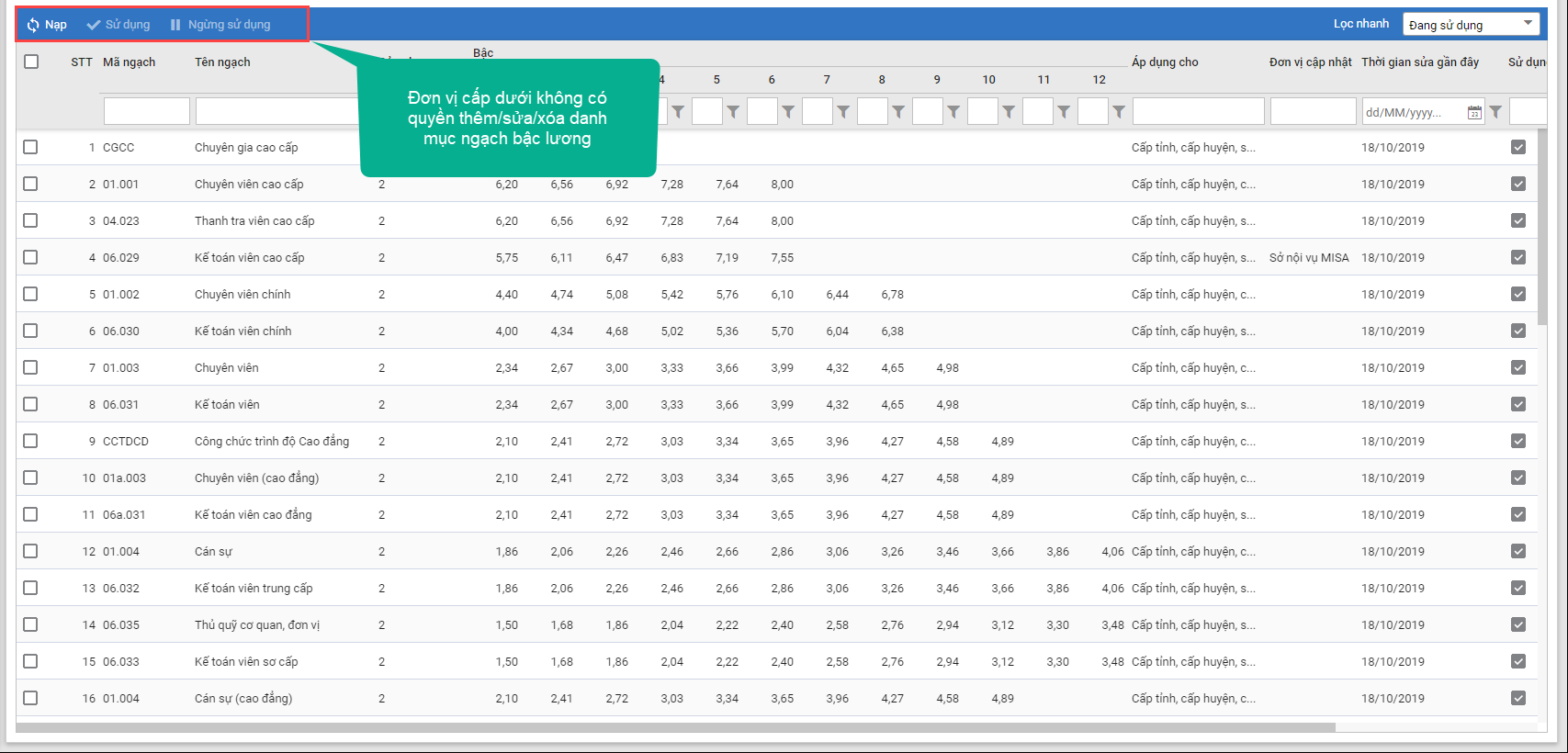Click the filter icon for column 12
Screen dimensions: 1568x753
(x=1119, y=112)
